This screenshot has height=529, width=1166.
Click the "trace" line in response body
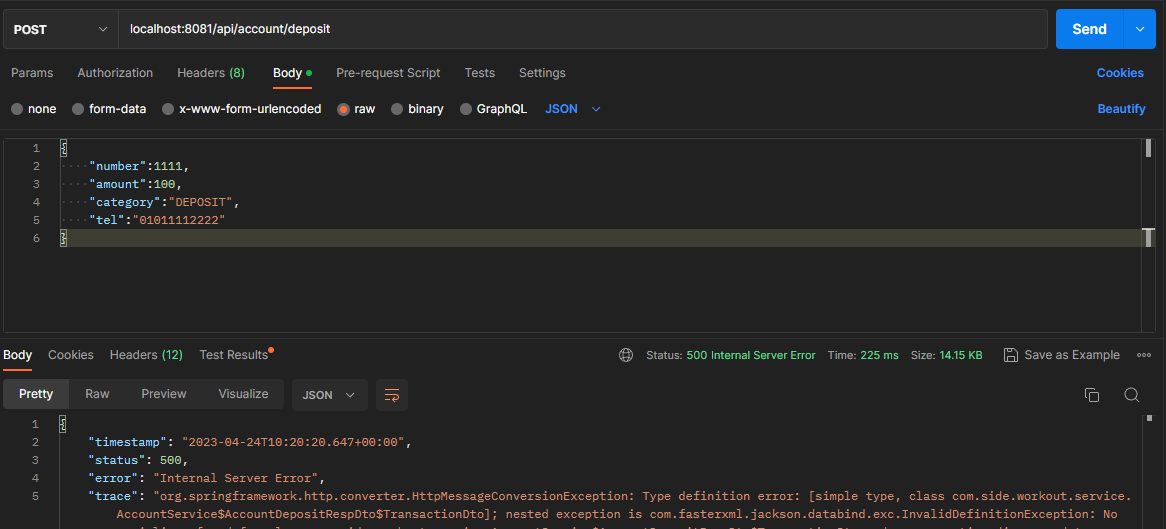tap(610, 496)
